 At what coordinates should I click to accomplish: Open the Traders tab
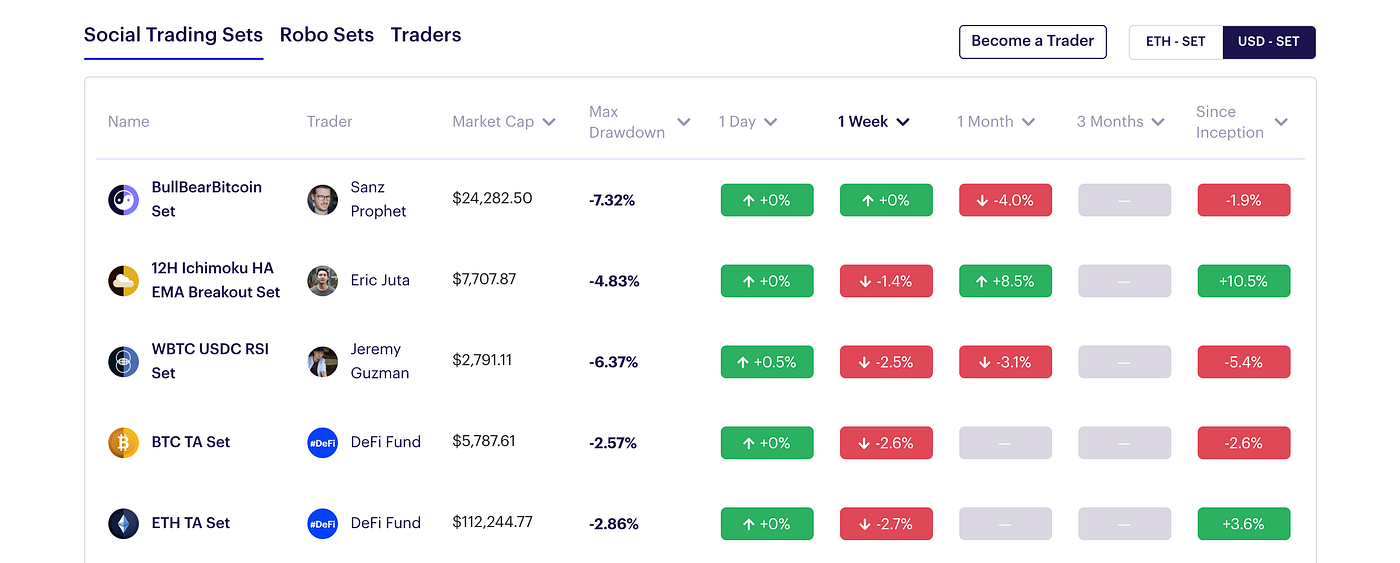(x=426, y=35)
